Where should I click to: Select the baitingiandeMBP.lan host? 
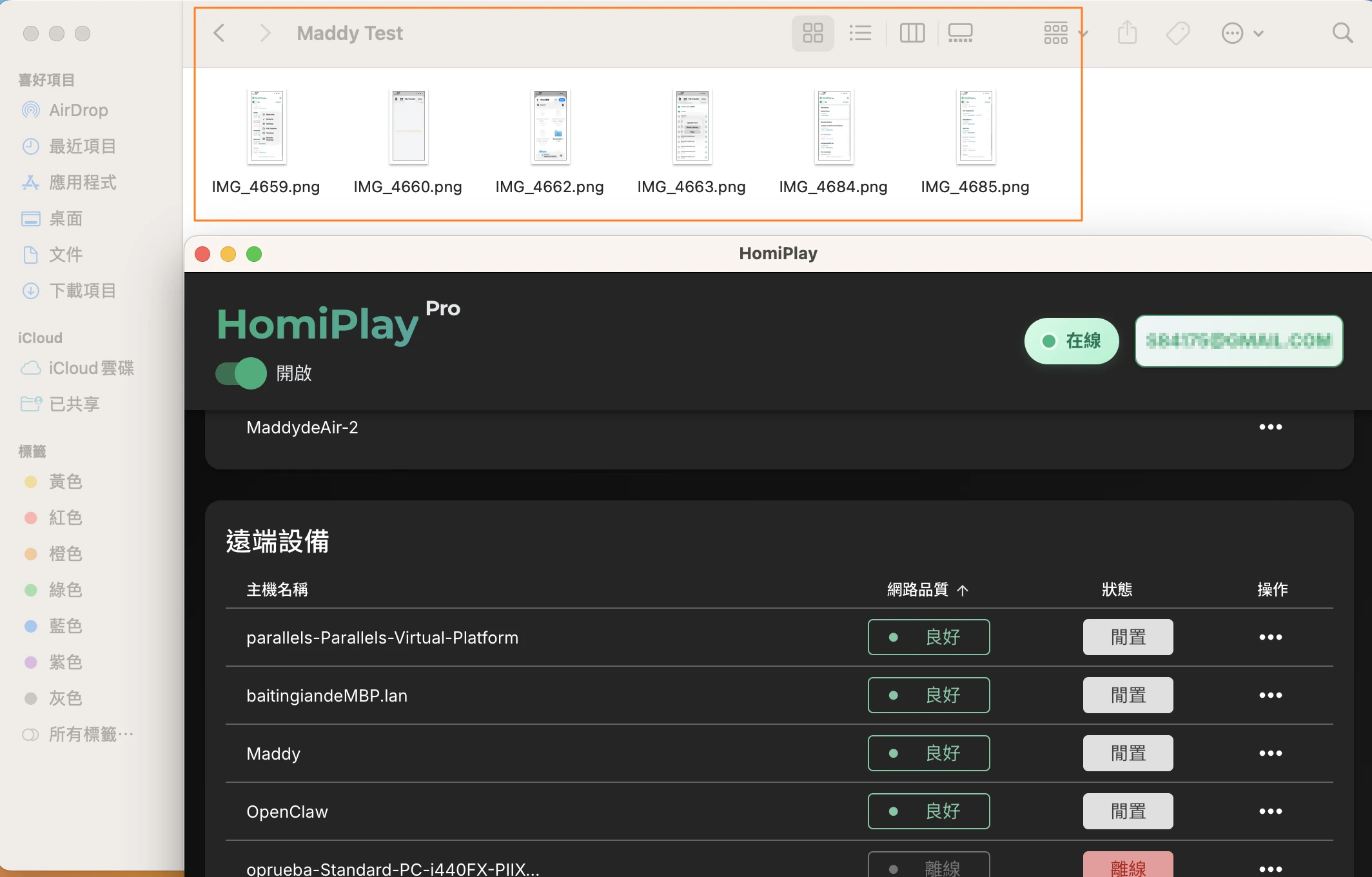click(327, 696)
